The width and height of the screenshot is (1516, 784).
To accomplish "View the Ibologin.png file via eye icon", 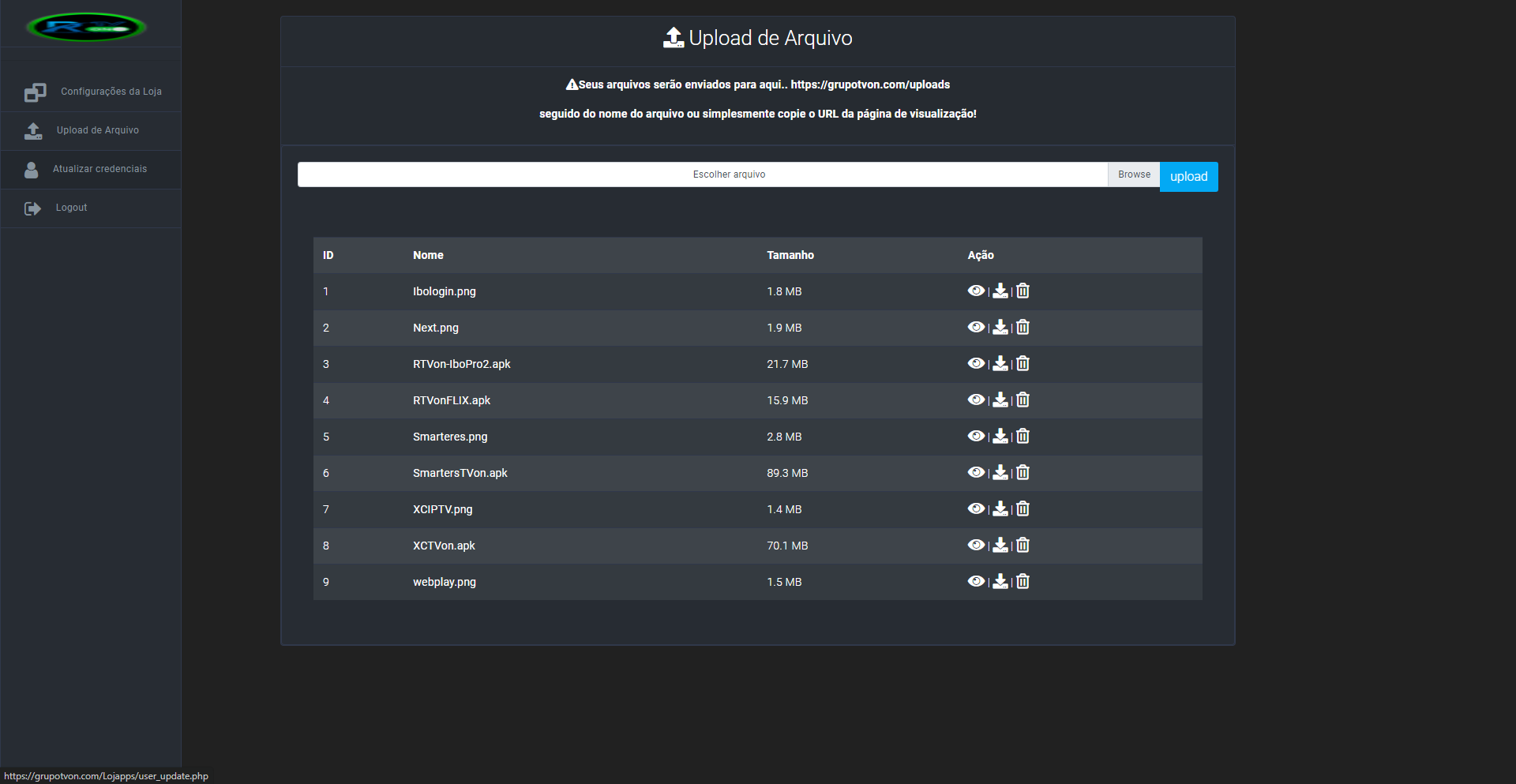I will [x=976, y=291].
